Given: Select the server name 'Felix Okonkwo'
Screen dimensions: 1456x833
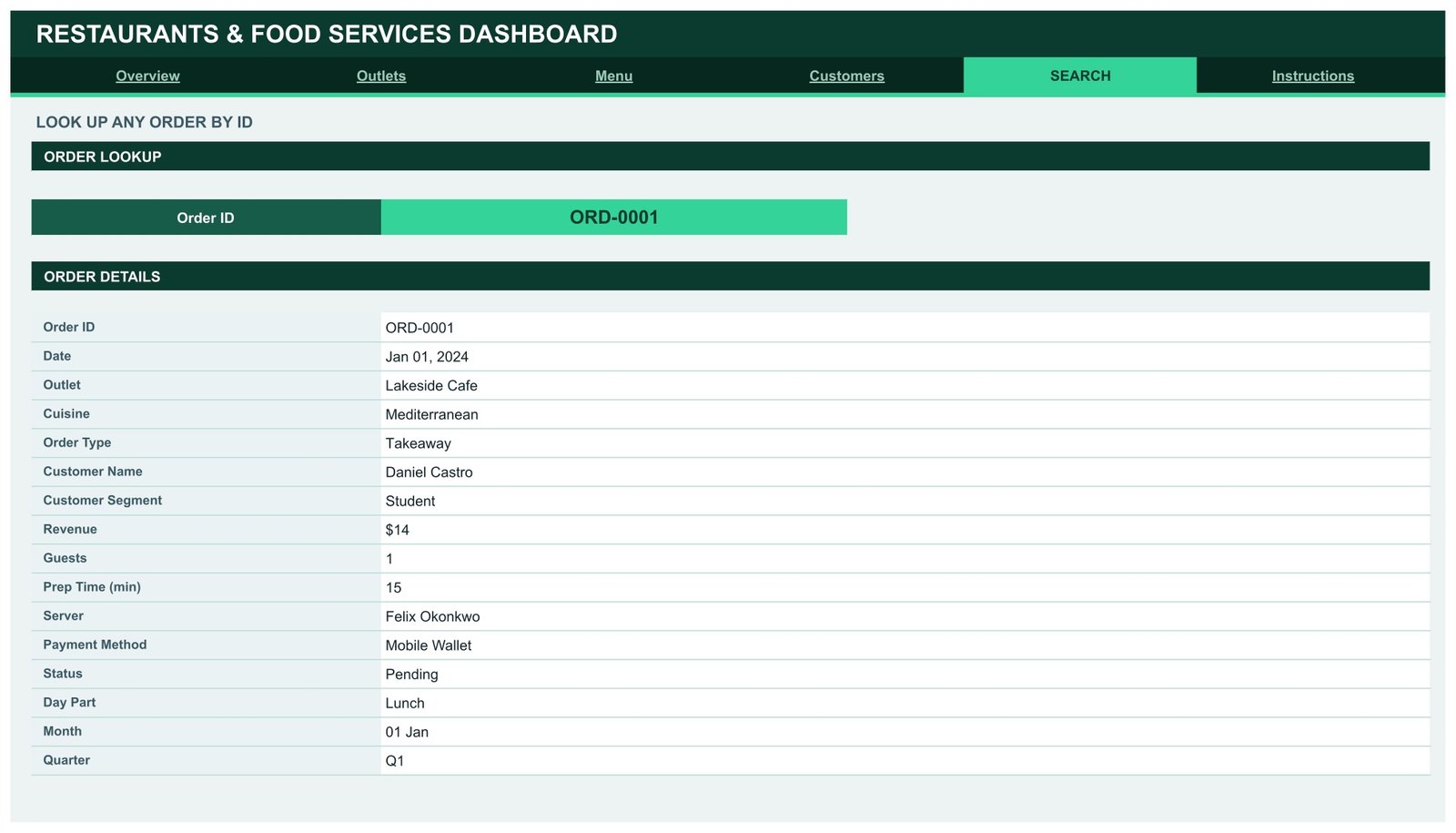Looking at the screenshot, I should tap(432, 617).
